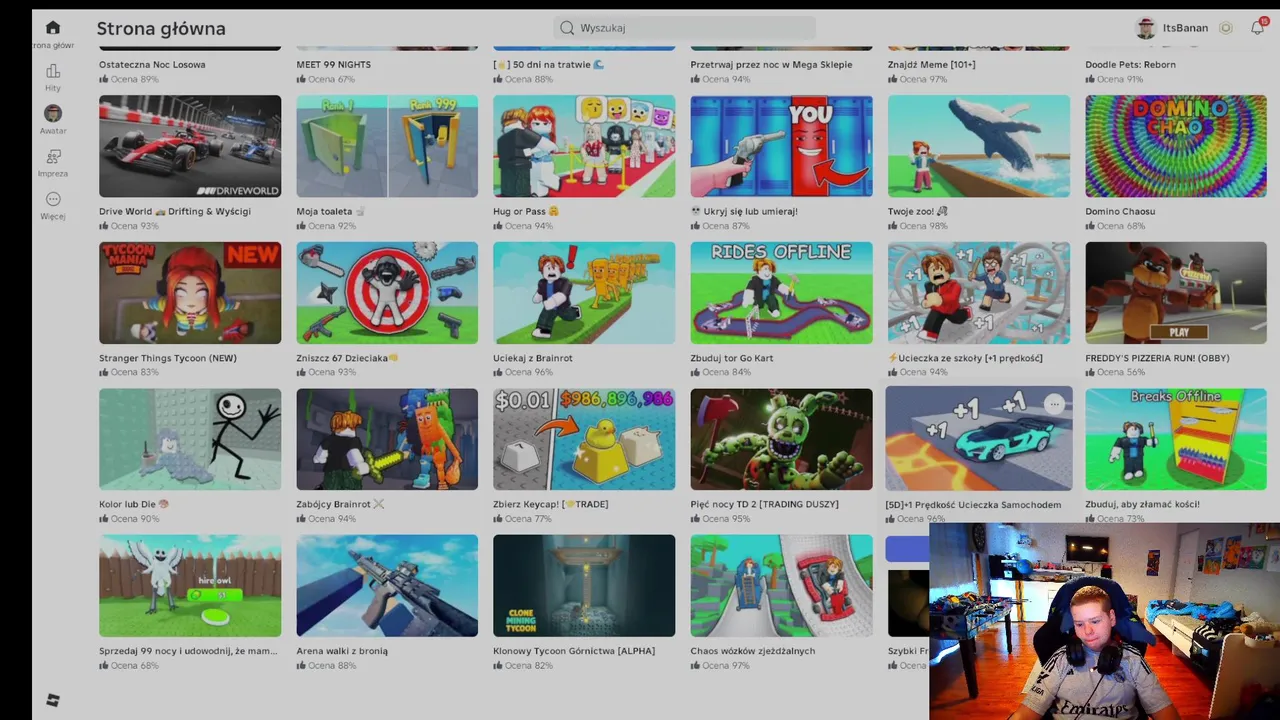This screenshot has width=1280, height=720.
Task: Open the Impreza party sidebar icon
Action: click(x=53, y=157)
